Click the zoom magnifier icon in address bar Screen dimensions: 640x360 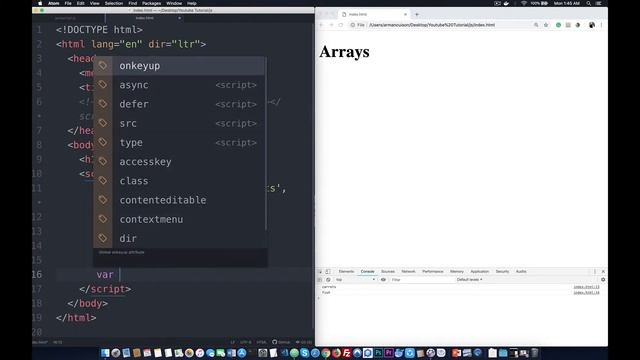[x=536, y=25]
